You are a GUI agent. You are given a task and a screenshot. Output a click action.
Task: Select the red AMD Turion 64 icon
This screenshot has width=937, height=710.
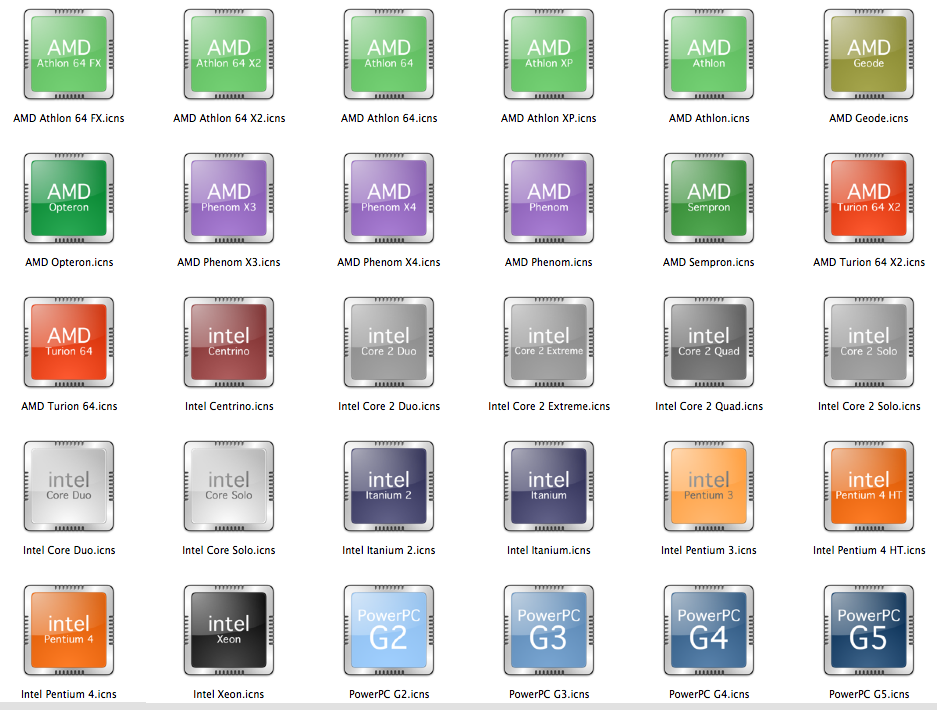[x=69, y=342]
